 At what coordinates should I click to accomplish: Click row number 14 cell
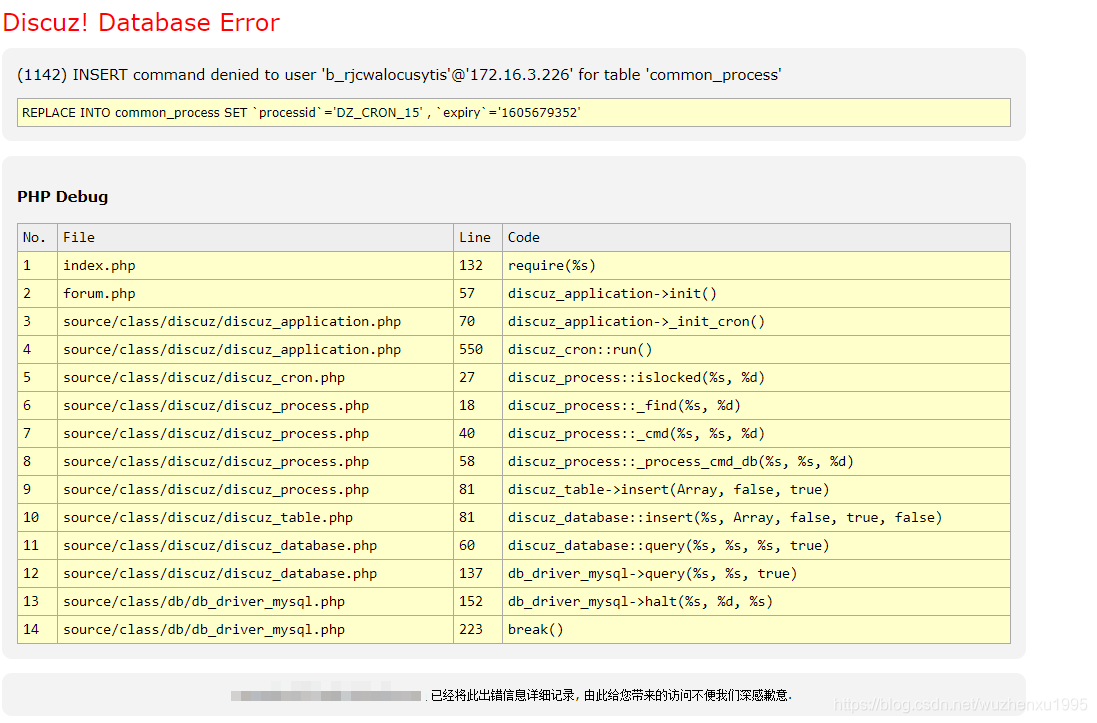(38, 630)
